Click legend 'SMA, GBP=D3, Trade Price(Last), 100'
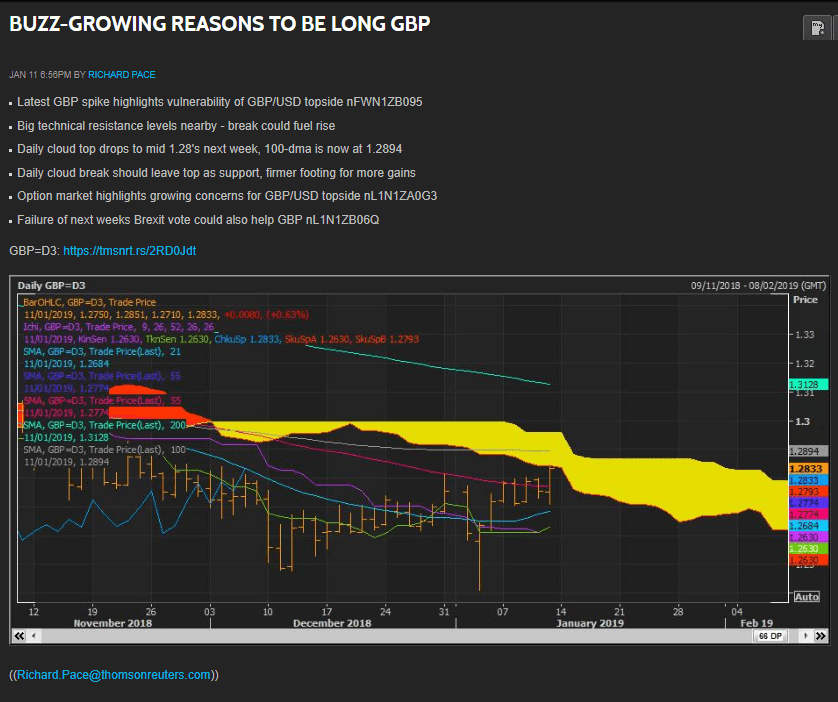Viewport: 838px width, 702px height. coord(105,450)
